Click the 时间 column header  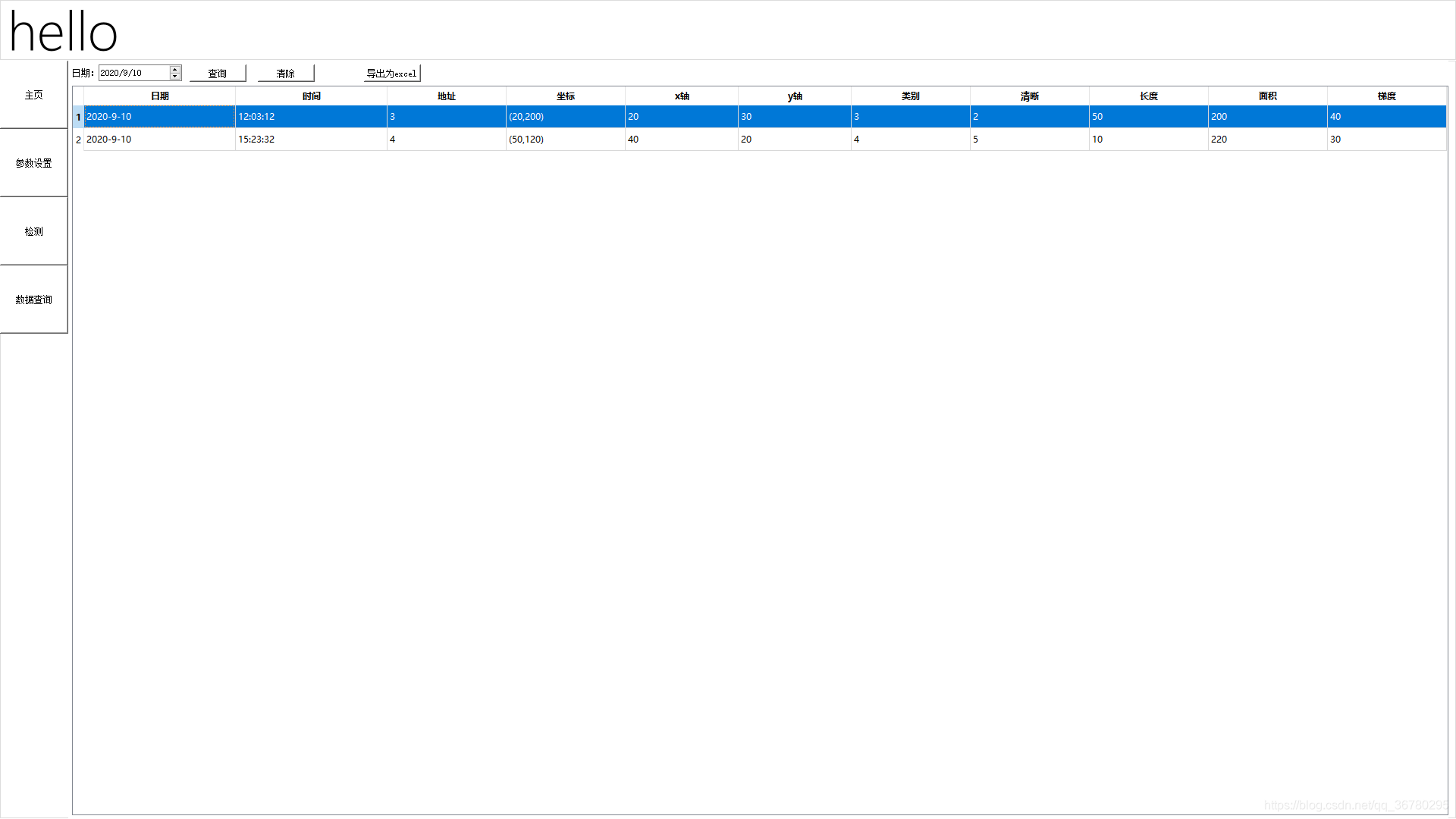pos(311,96)
